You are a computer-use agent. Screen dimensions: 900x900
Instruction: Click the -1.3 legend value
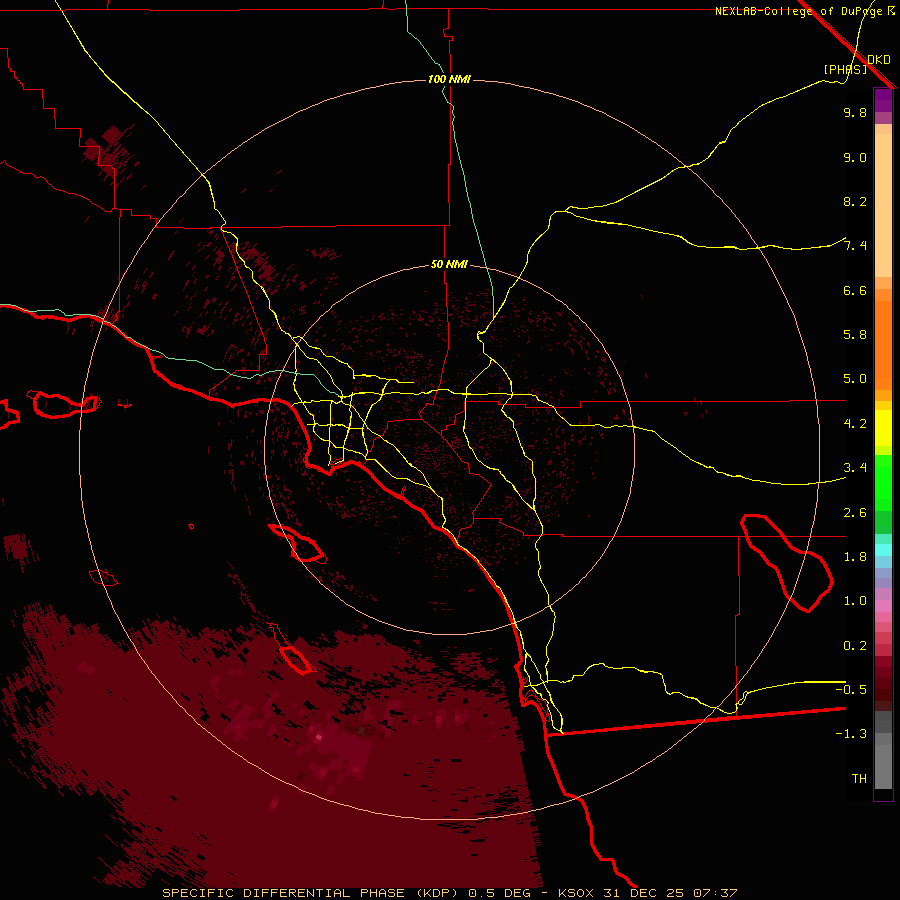[851, 734]
